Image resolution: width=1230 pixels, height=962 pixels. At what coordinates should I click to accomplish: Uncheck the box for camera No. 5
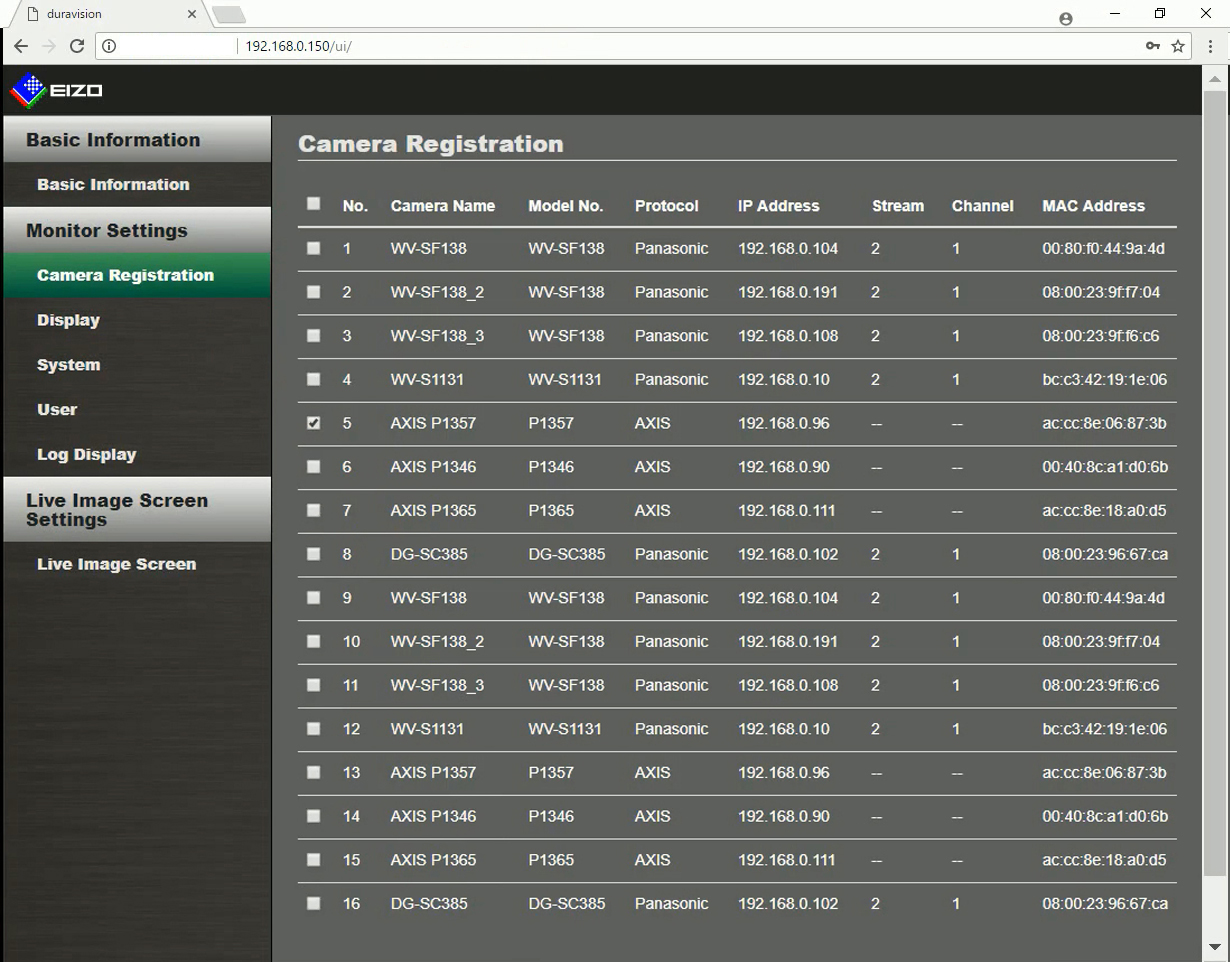click(x=314, y=423)
